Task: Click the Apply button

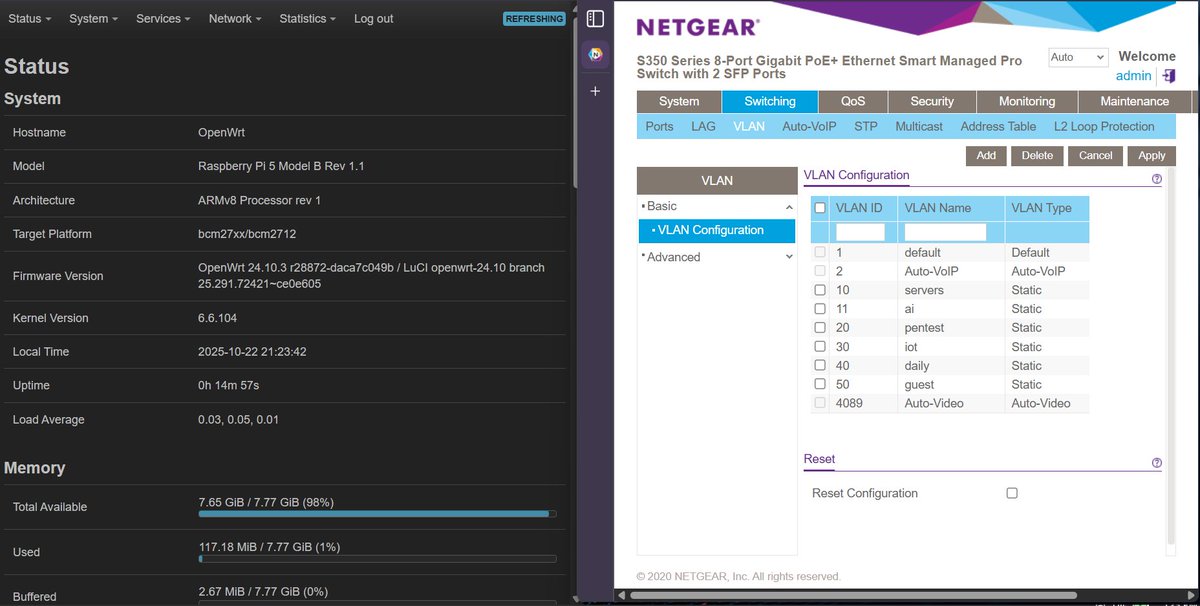Action: [x=1152, y=155]
